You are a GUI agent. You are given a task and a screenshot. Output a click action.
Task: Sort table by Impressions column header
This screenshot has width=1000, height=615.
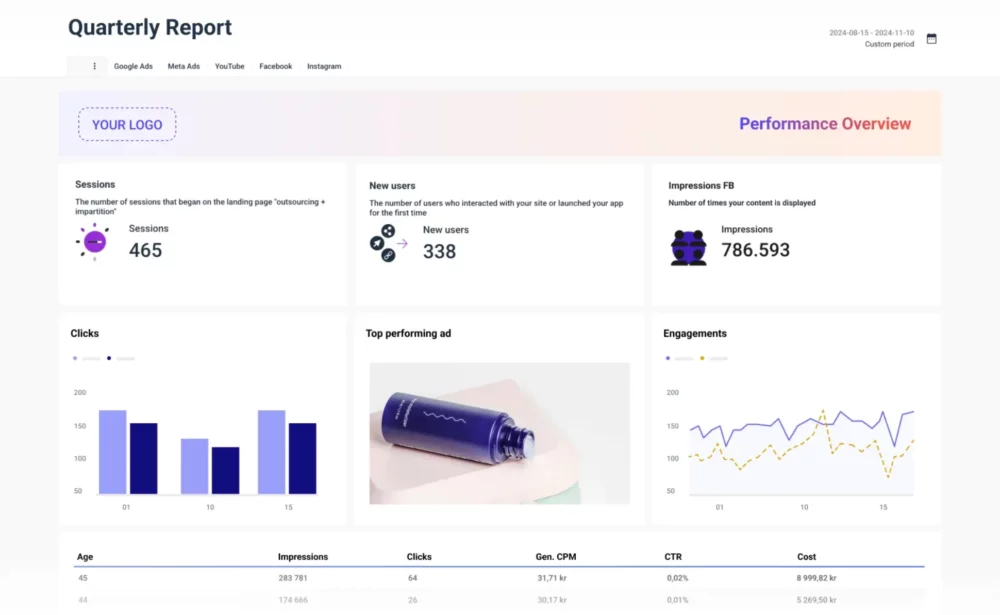(x=302, y=557)
